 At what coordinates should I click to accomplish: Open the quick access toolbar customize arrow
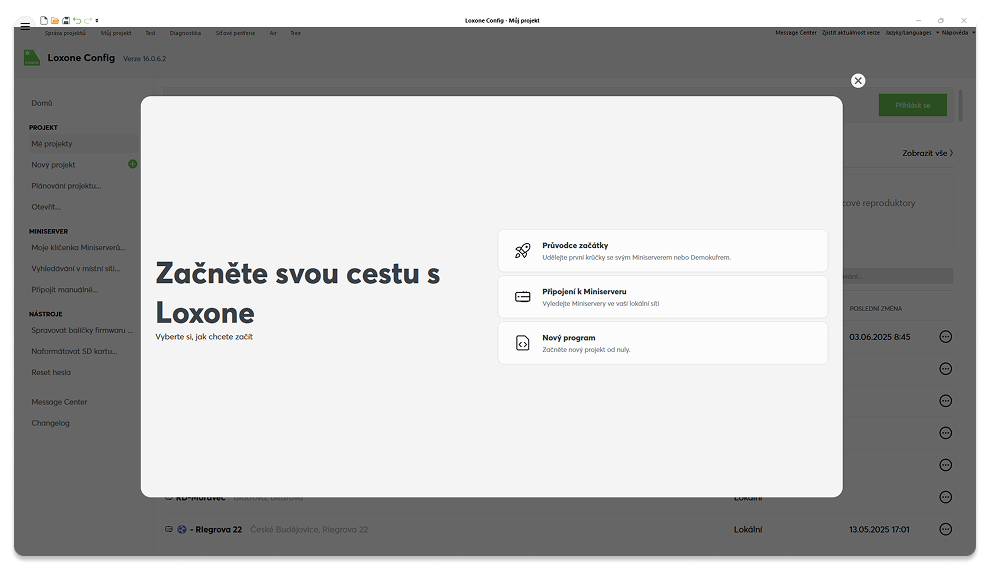click(97, 21)
